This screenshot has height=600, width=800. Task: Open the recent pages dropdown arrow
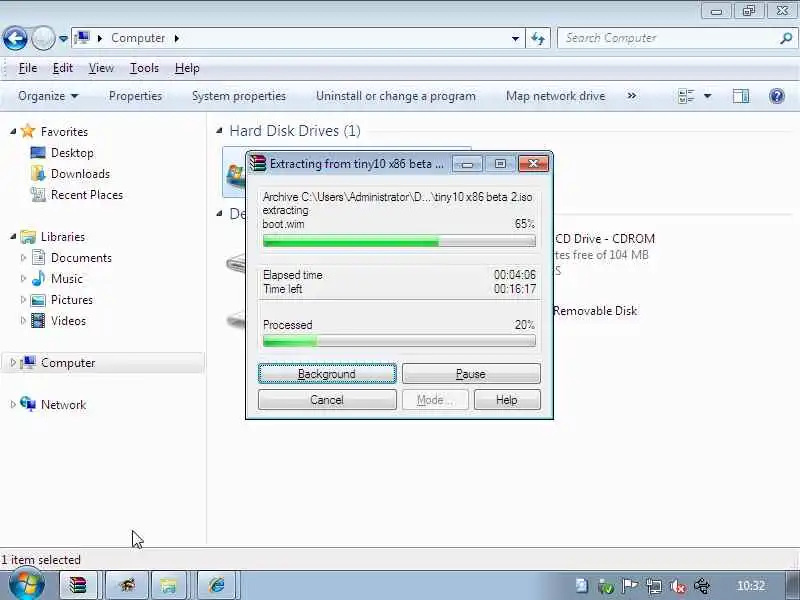(63, 38)
